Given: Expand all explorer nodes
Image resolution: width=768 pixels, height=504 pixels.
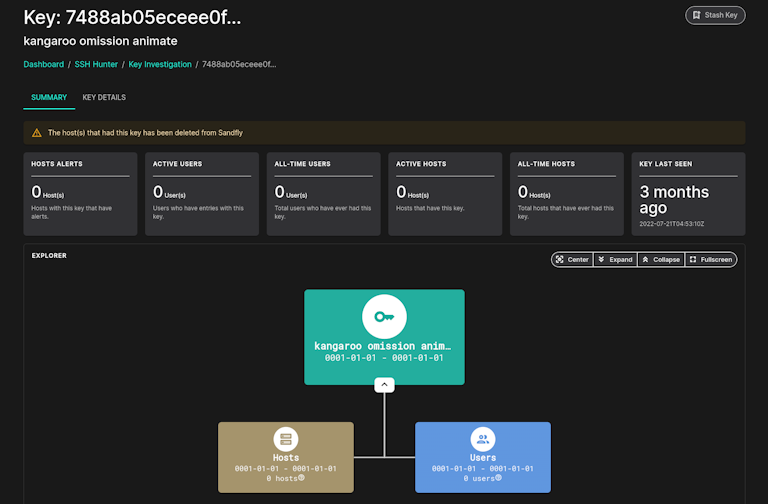Looking at the screenshot, I should tap(615, 259).
